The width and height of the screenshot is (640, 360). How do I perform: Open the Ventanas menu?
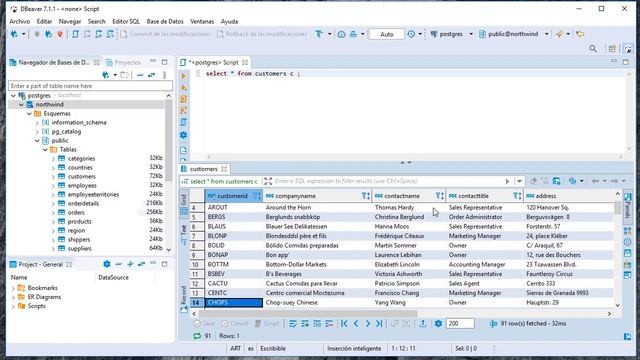[x=202, y=21]
